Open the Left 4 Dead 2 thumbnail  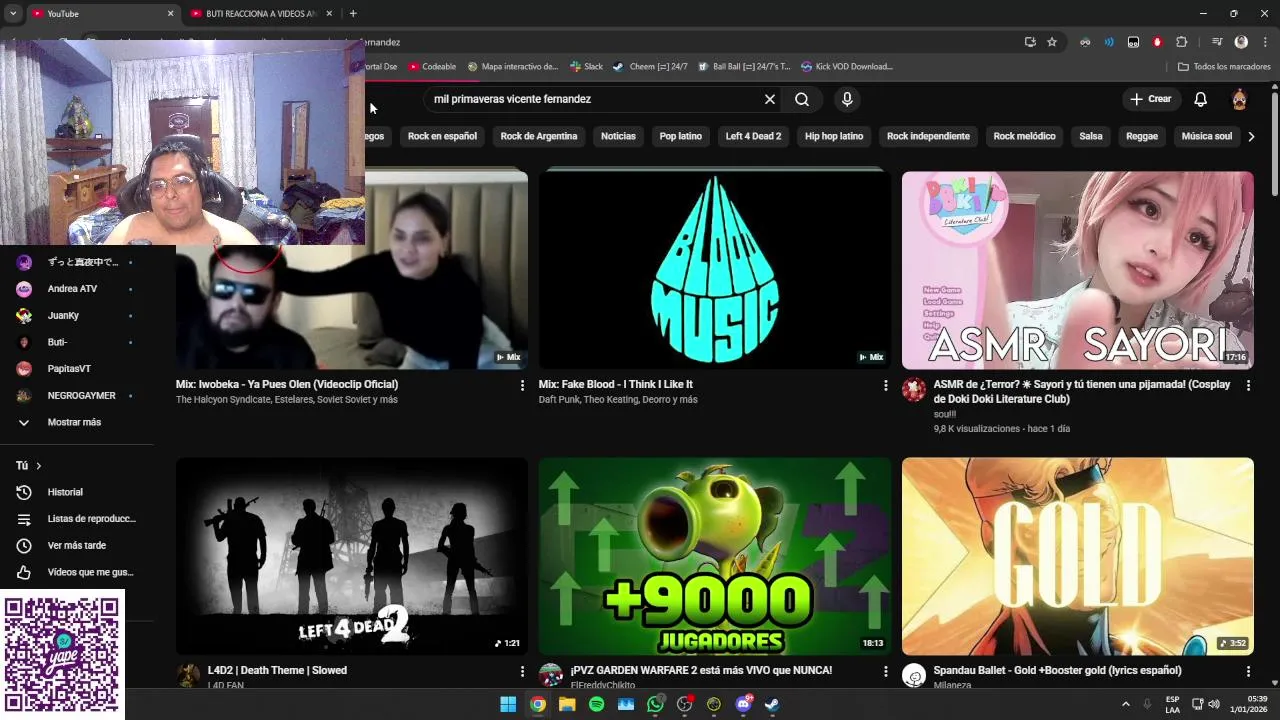[x=352, y=556]
